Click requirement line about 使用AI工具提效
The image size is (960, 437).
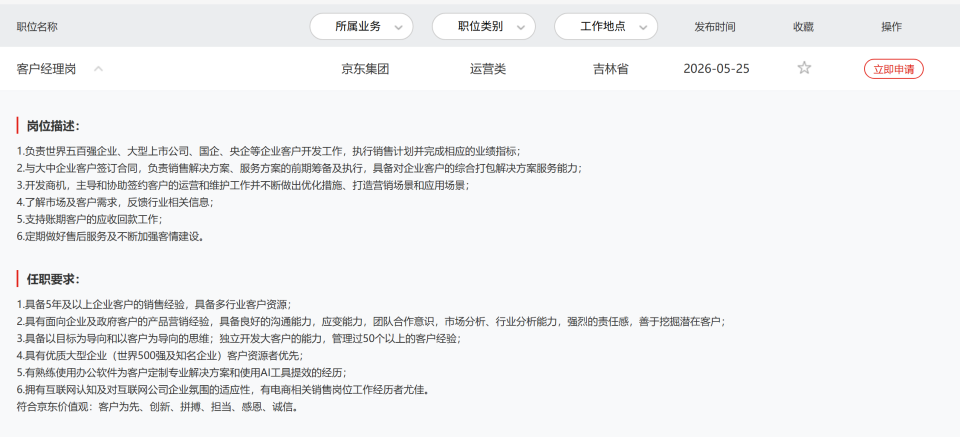tap(181, 372)
